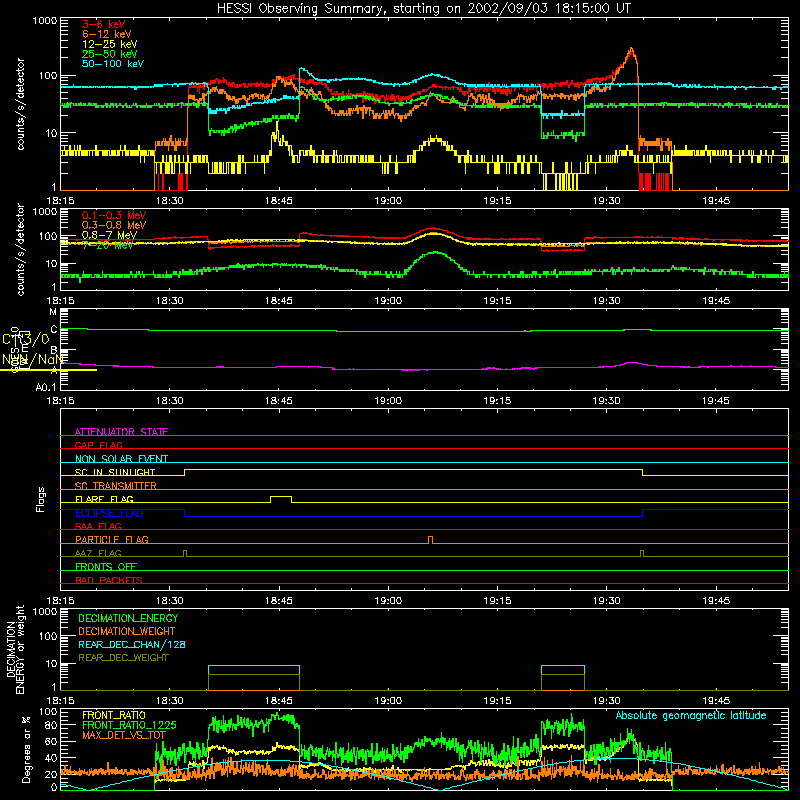This screenshot has height=800, width=800.
Task: Click the FLARE_FLAG label
Action: coord(104,499)
